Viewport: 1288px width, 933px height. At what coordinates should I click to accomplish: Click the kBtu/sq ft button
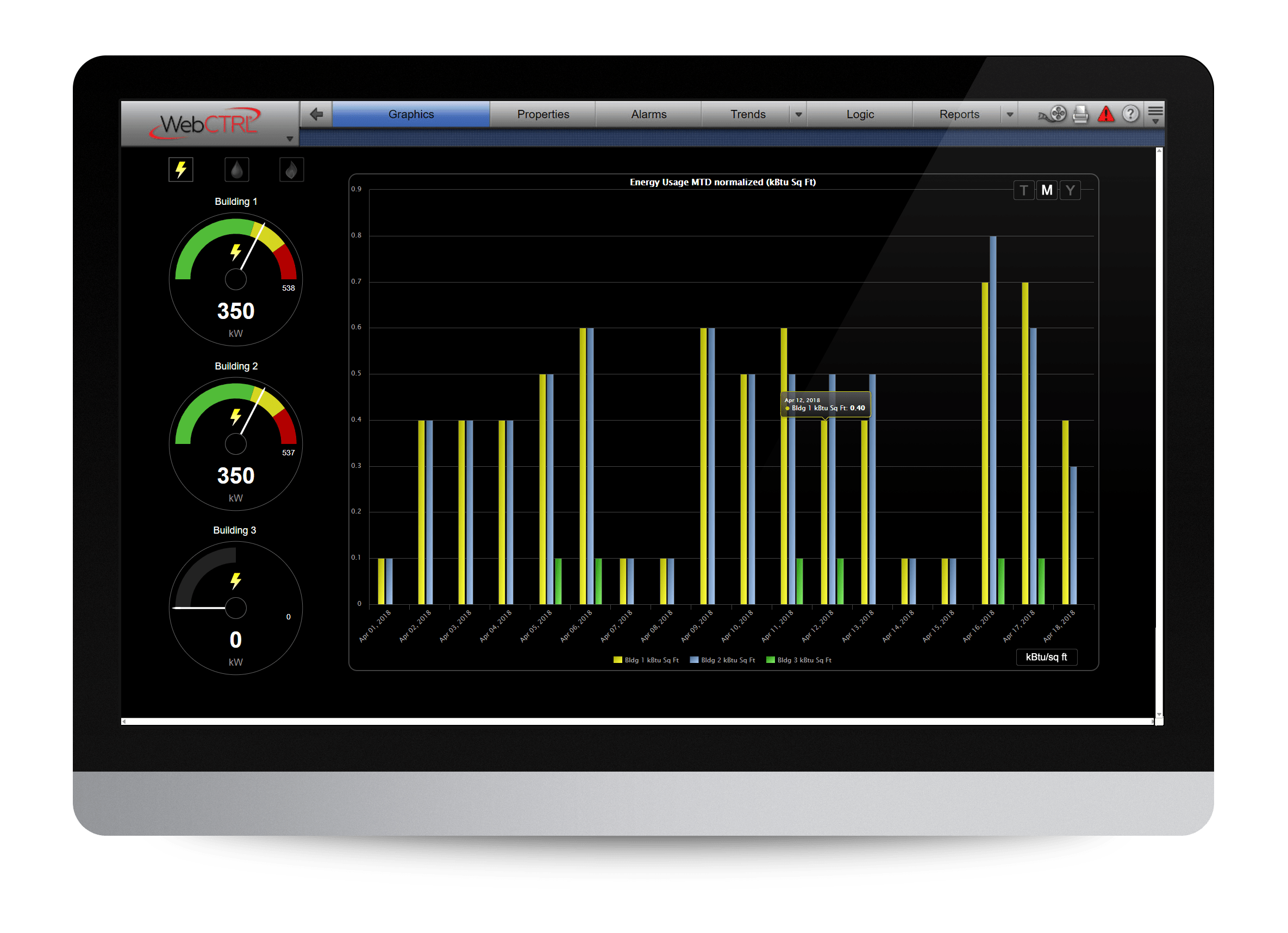point(1047,657)
